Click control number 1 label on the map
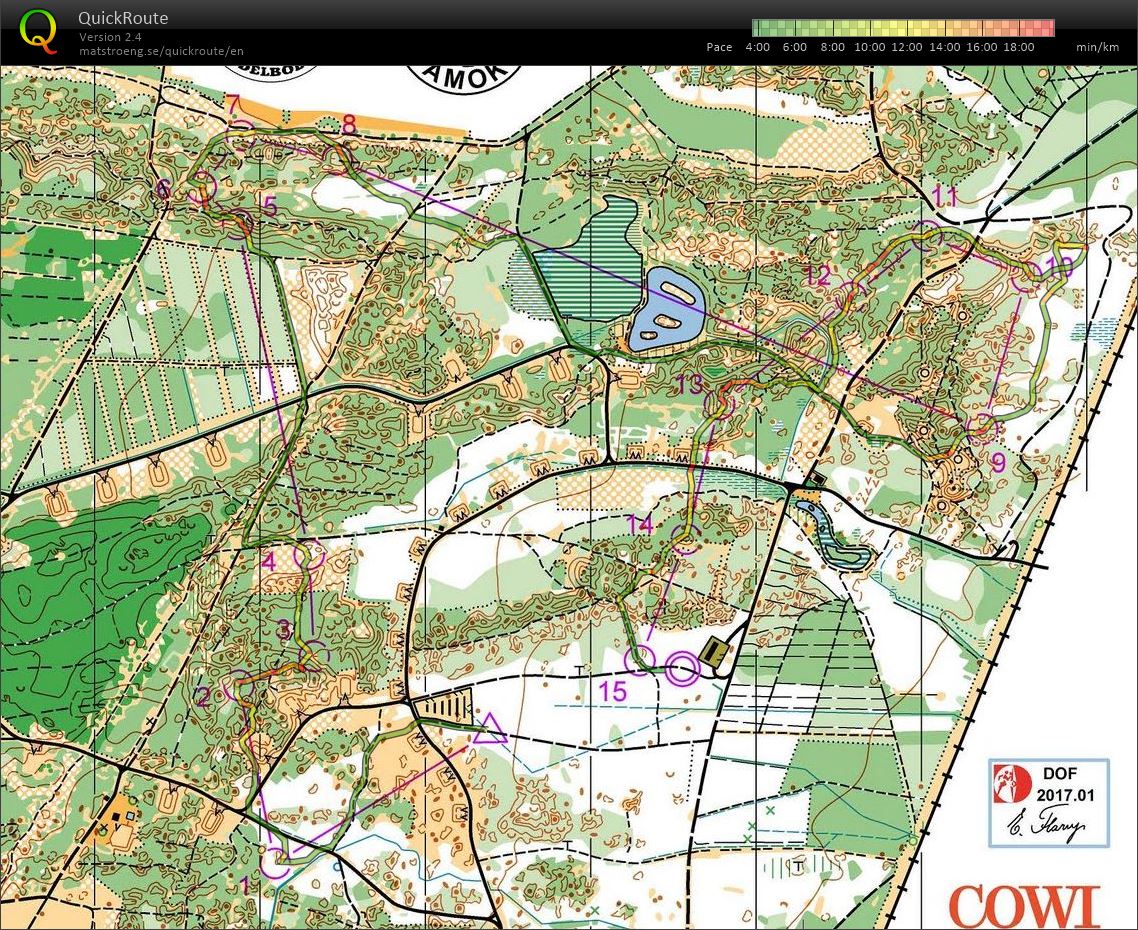 pos(245,885)
